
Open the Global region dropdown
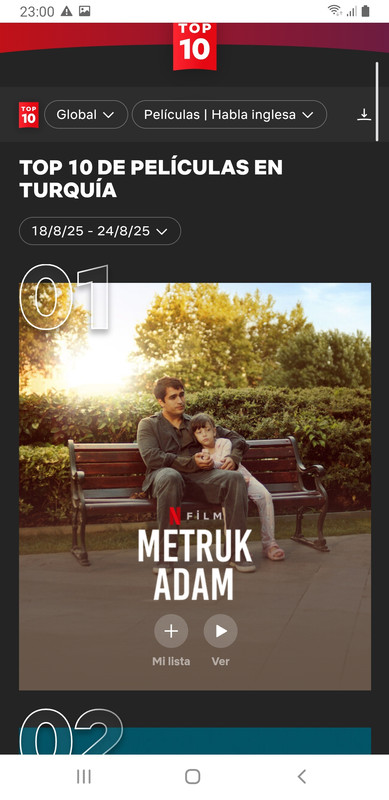[86, 114]
